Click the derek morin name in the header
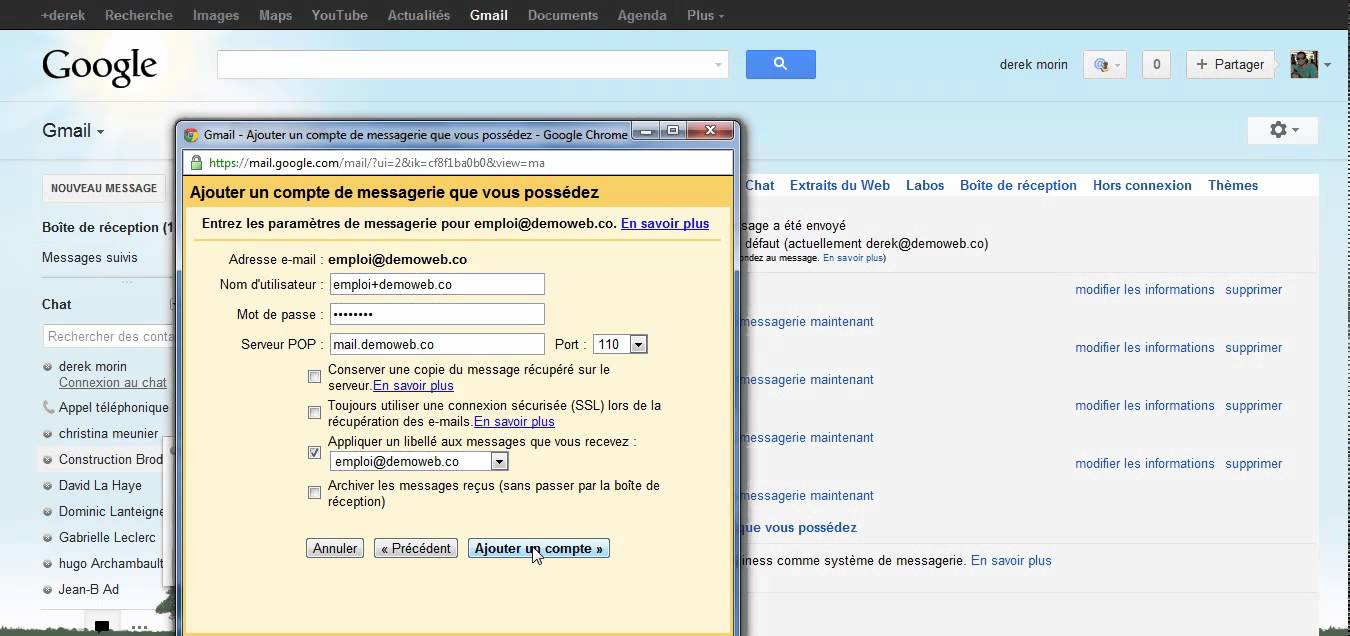The width and height of the screenshot is (1350, 636). click(1034, 65)
